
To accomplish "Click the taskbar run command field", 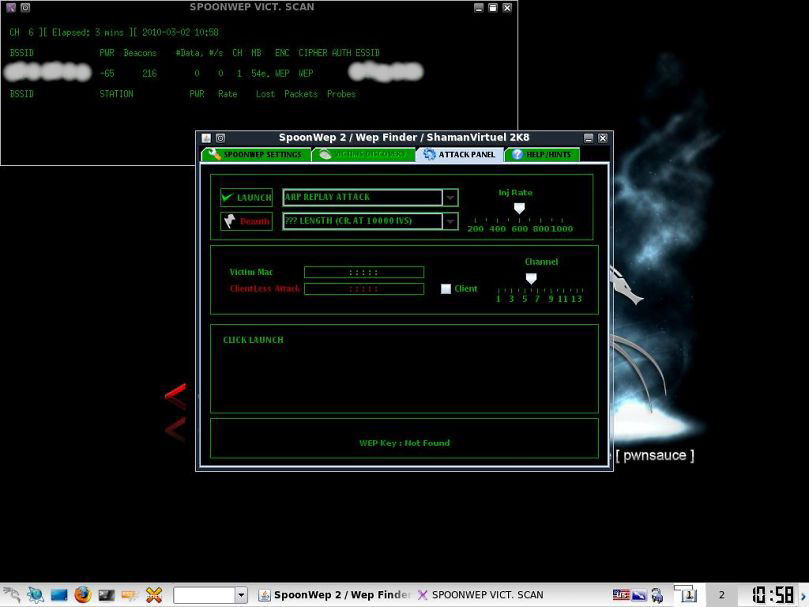I will [204, 595].
